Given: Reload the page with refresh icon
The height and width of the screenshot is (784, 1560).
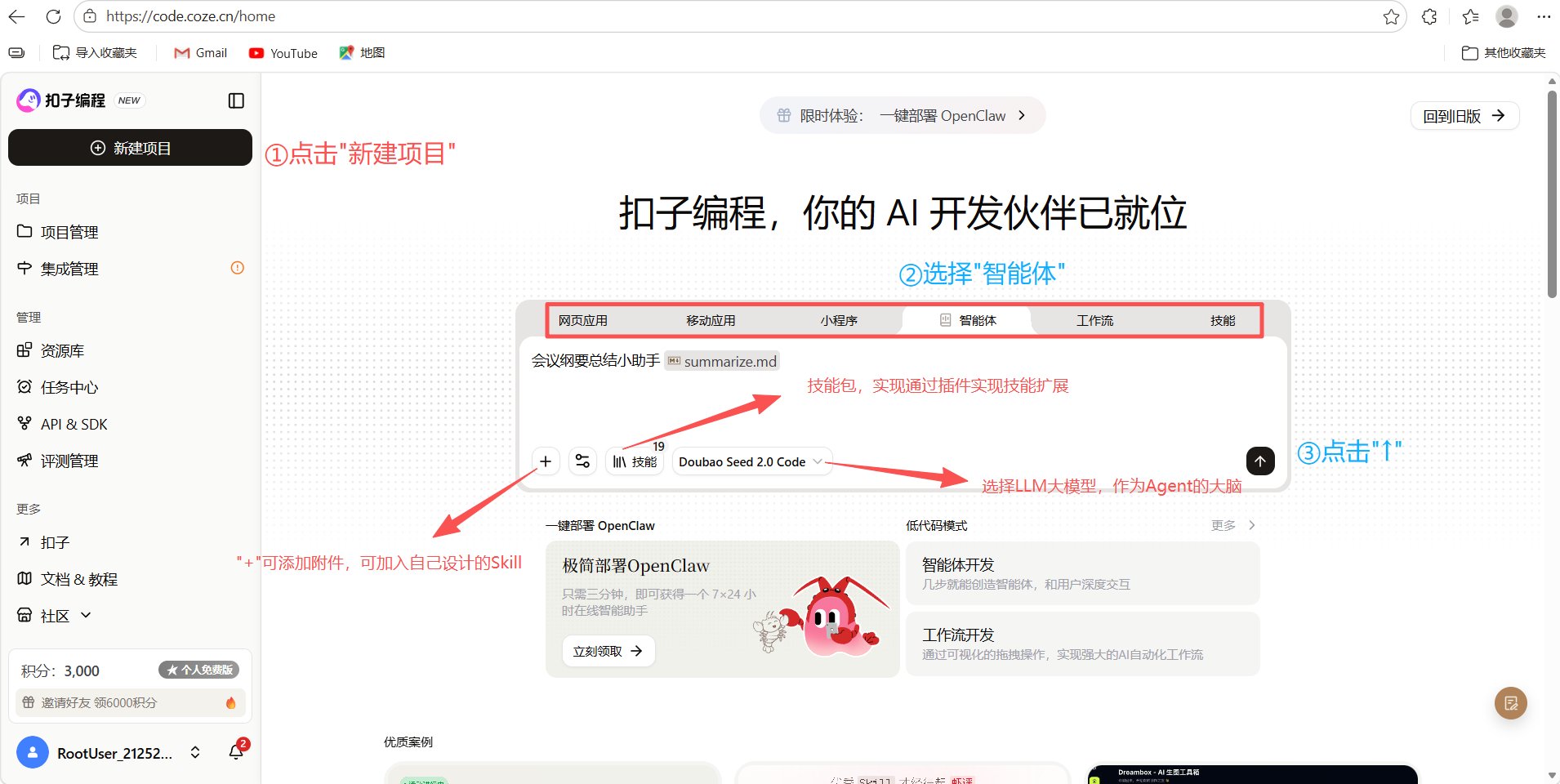Looking at the screenshot, I should click(53, 16).
